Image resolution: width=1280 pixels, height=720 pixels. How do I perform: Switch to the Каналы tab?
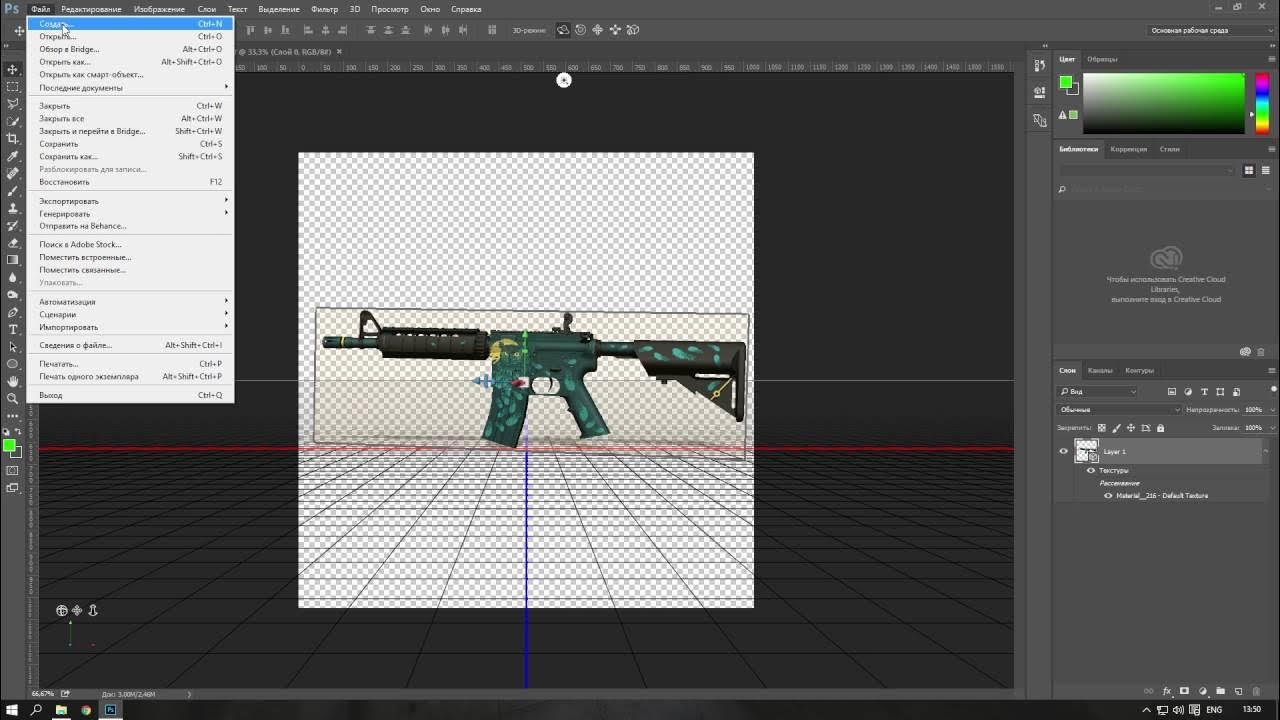pyautogui.click(x=1100, y=370)
